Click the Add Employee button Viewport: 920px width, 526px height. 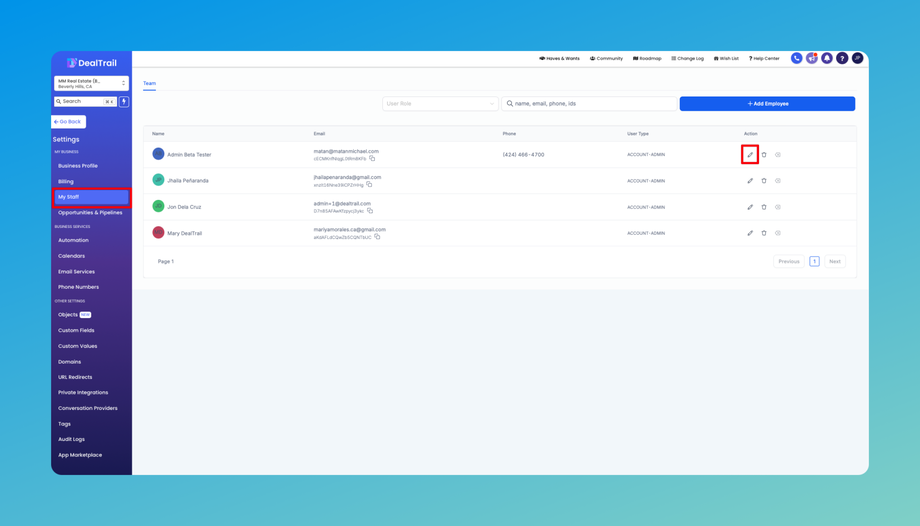pyautogui.click(x=767, y=104)
